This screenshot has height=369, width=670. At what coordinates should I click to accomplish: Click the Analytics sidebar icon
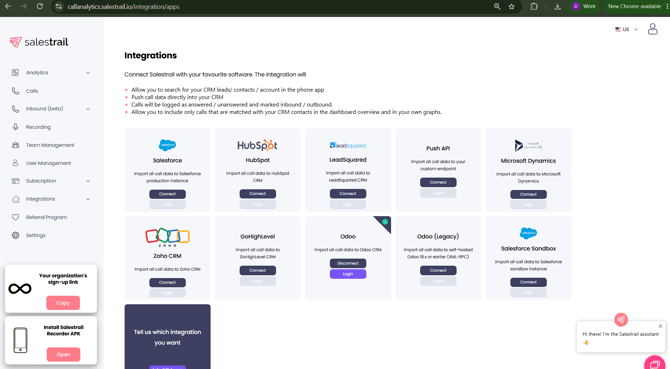click(15, 73)
